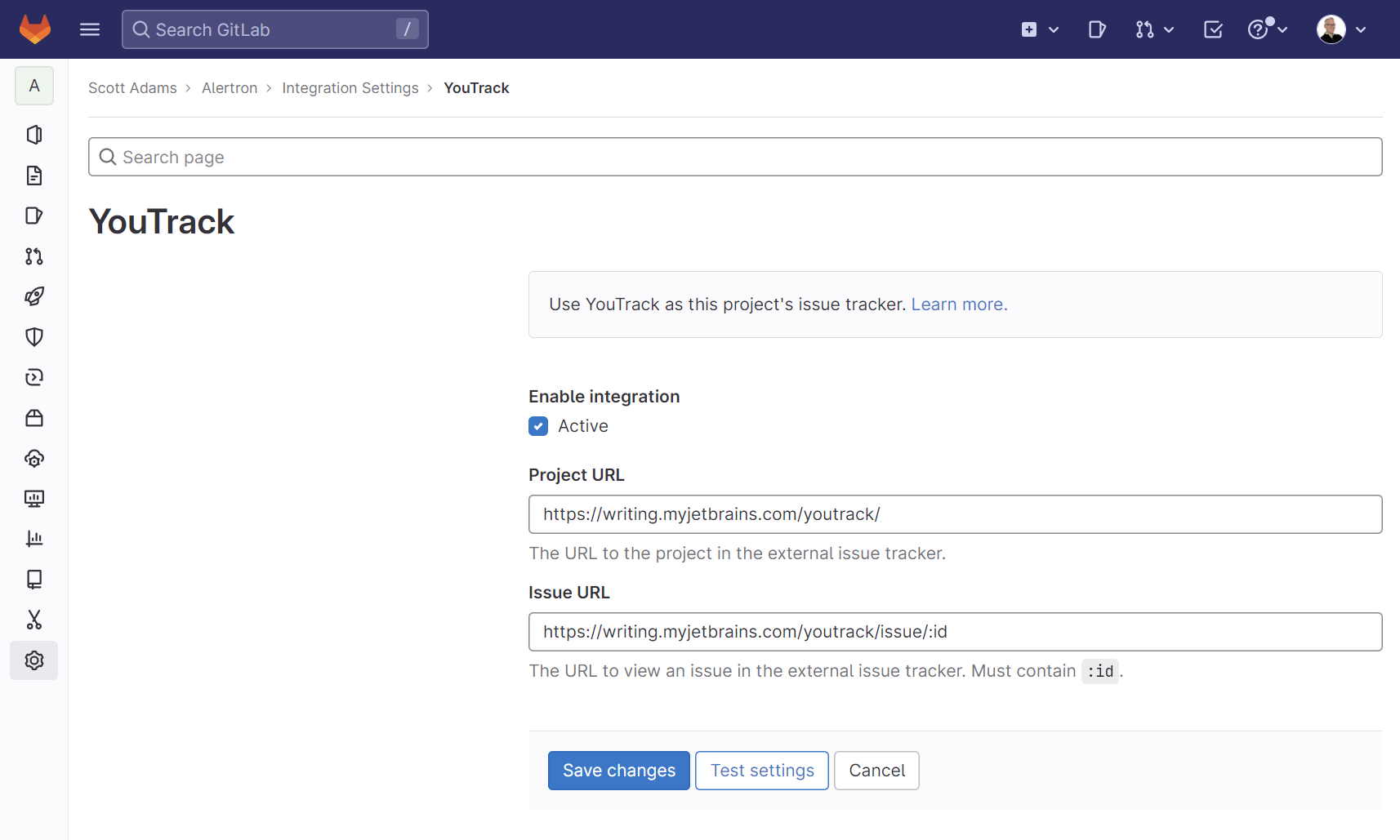Click the YouTrack breadcrumb

476,88
